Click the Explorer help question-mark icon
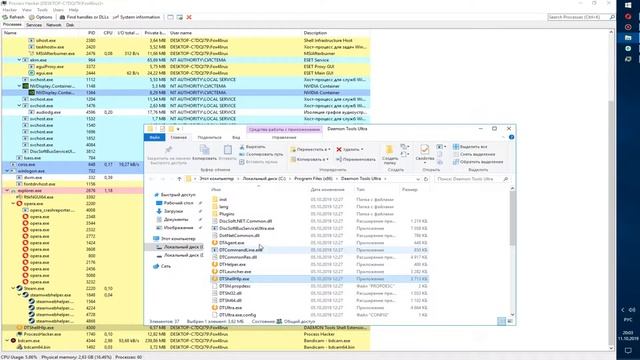640x360 pixels. pos(511,137)
